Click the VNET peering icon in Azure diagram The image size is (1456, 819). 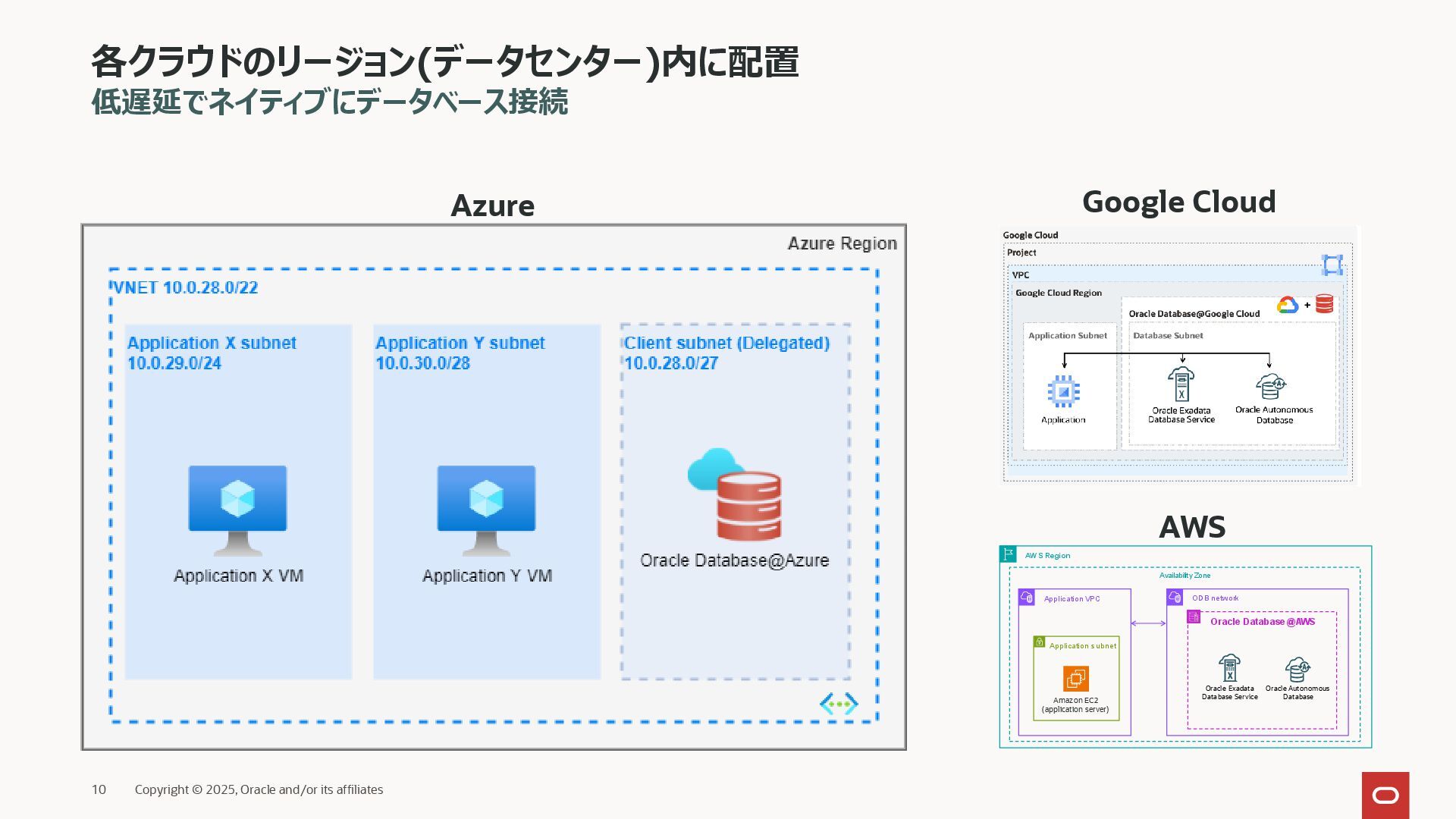(839, 704)
